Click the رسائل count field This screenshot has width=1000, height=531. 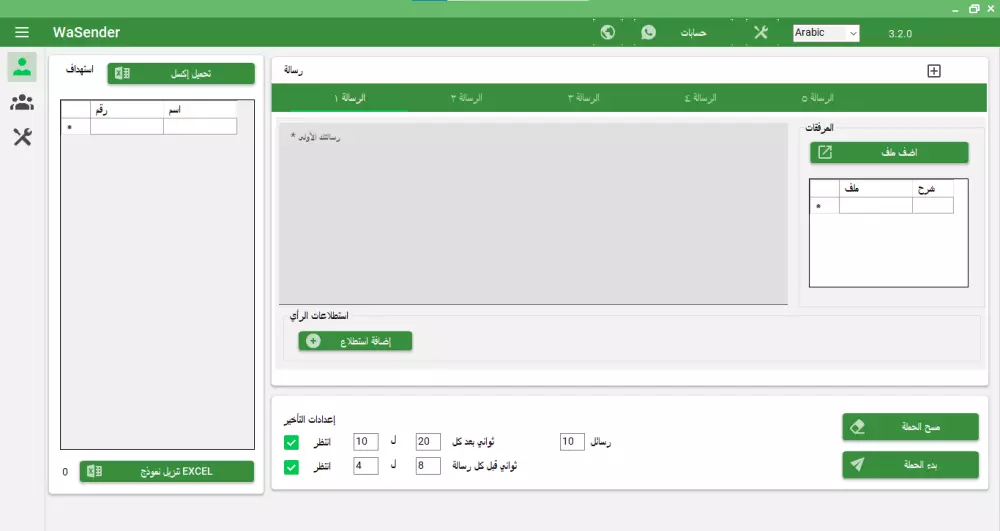572,442
